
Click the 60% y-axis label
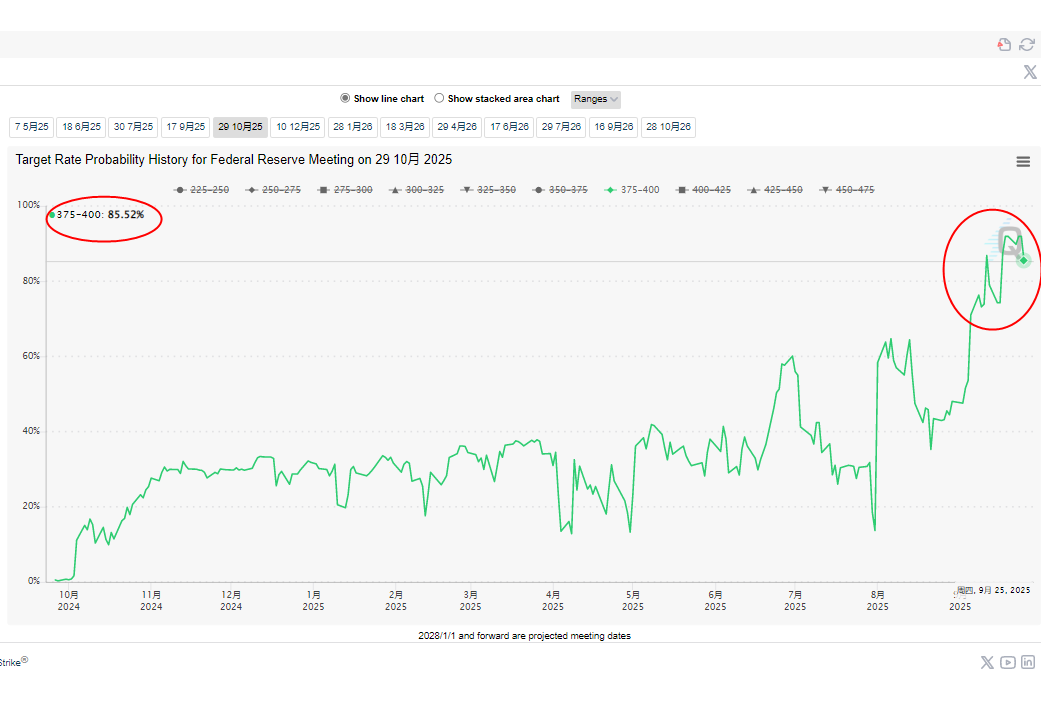(31, 356)
